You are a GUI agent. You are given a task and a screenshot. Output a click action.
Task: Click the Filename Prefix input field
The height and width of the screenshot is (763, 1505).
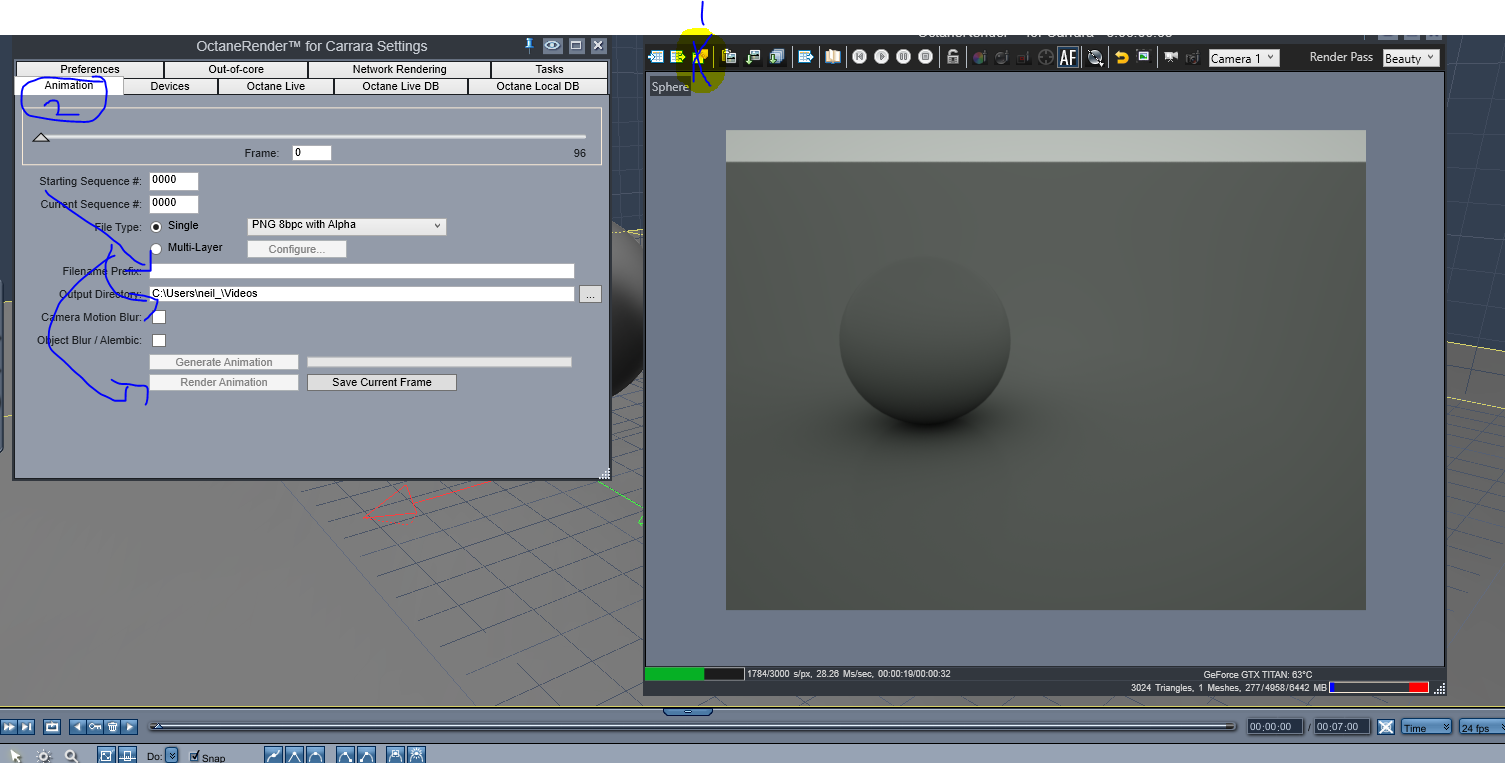(x=362, y=271)
